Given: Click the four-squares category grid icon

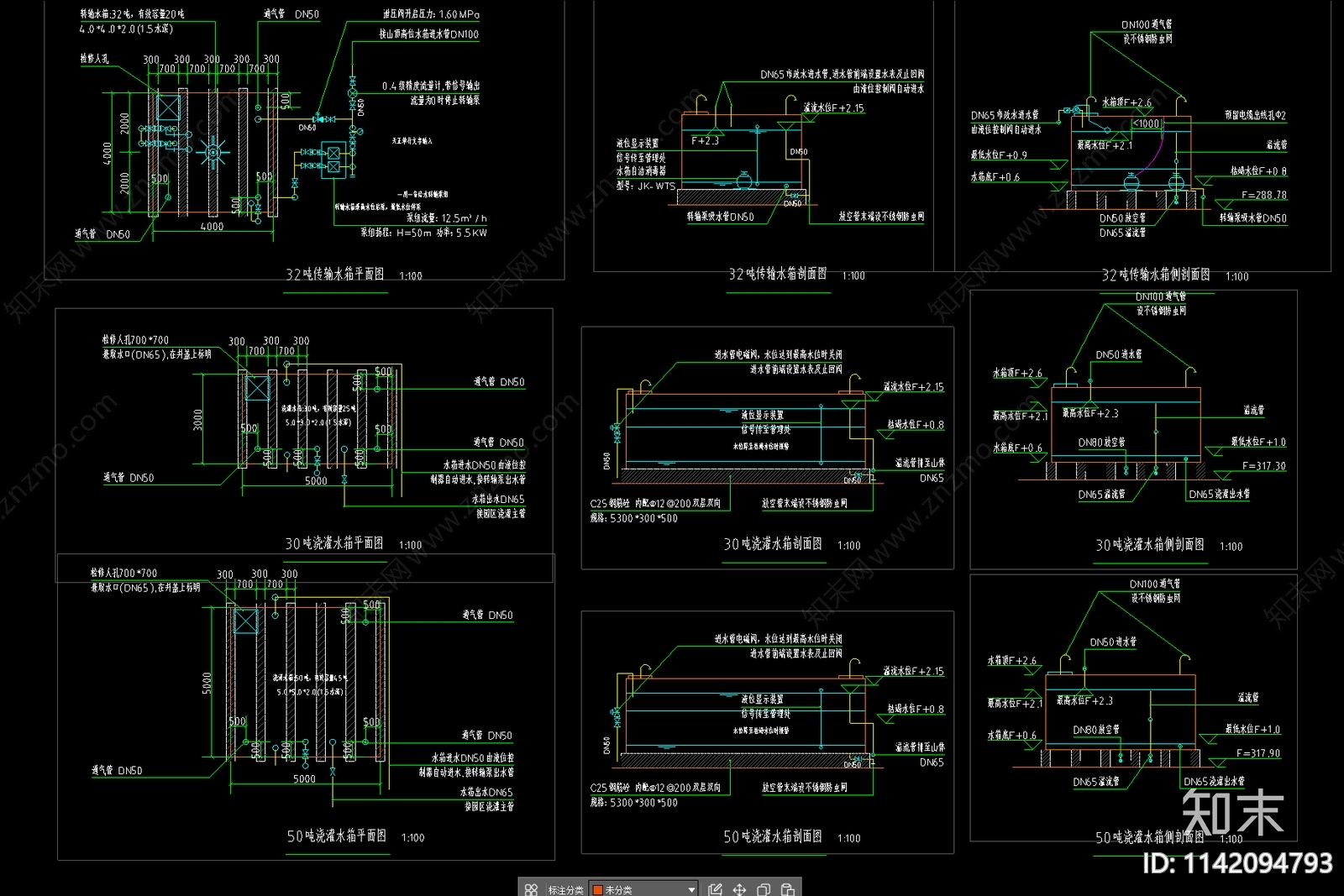Looking at the screenshot, I should pos(531,889).
